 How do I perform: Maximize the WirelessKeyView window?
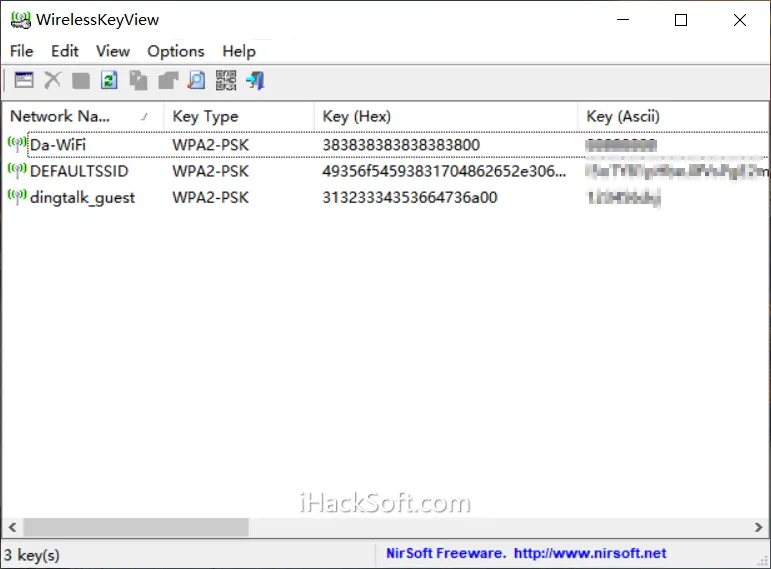pyautogui.click(x=681, y=20)
